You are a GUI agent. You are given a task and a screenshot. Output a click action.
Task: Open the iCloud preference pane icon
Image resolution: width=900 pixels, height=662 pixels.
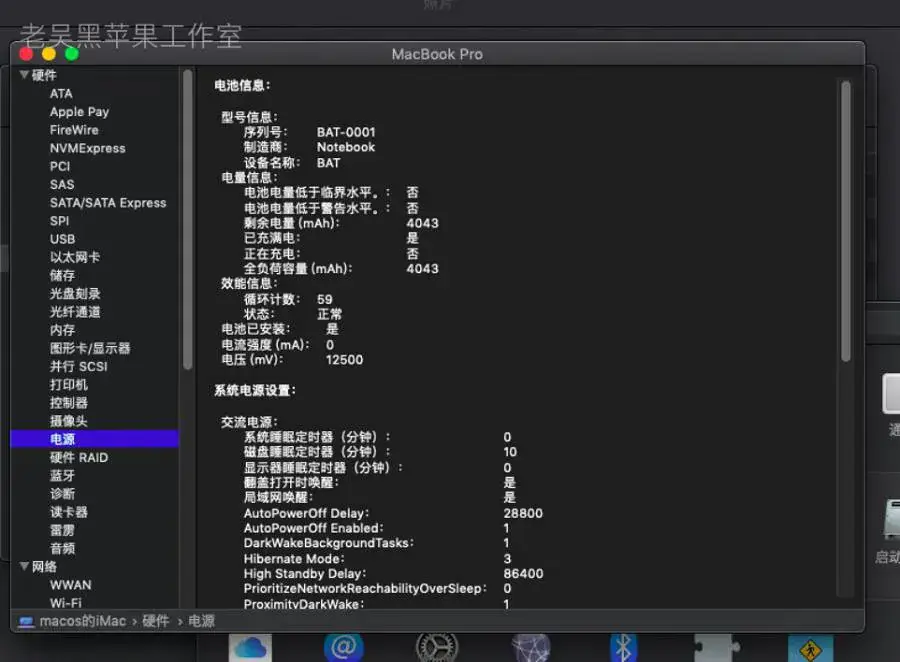coord(250,648)
